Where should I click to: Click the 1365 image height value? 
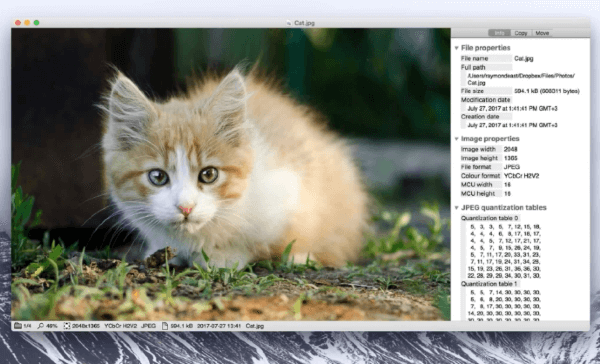tap(510, 158)
